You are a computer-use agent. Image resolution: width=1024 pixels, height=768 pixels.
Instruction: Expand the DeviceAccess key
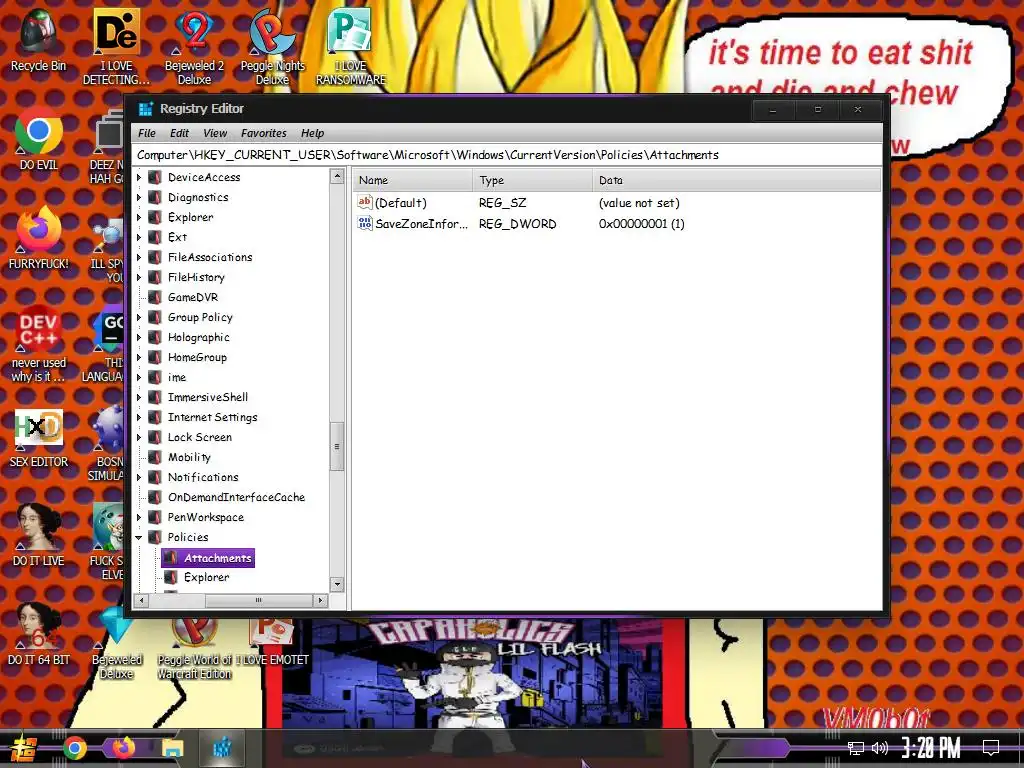click(138, 177)
